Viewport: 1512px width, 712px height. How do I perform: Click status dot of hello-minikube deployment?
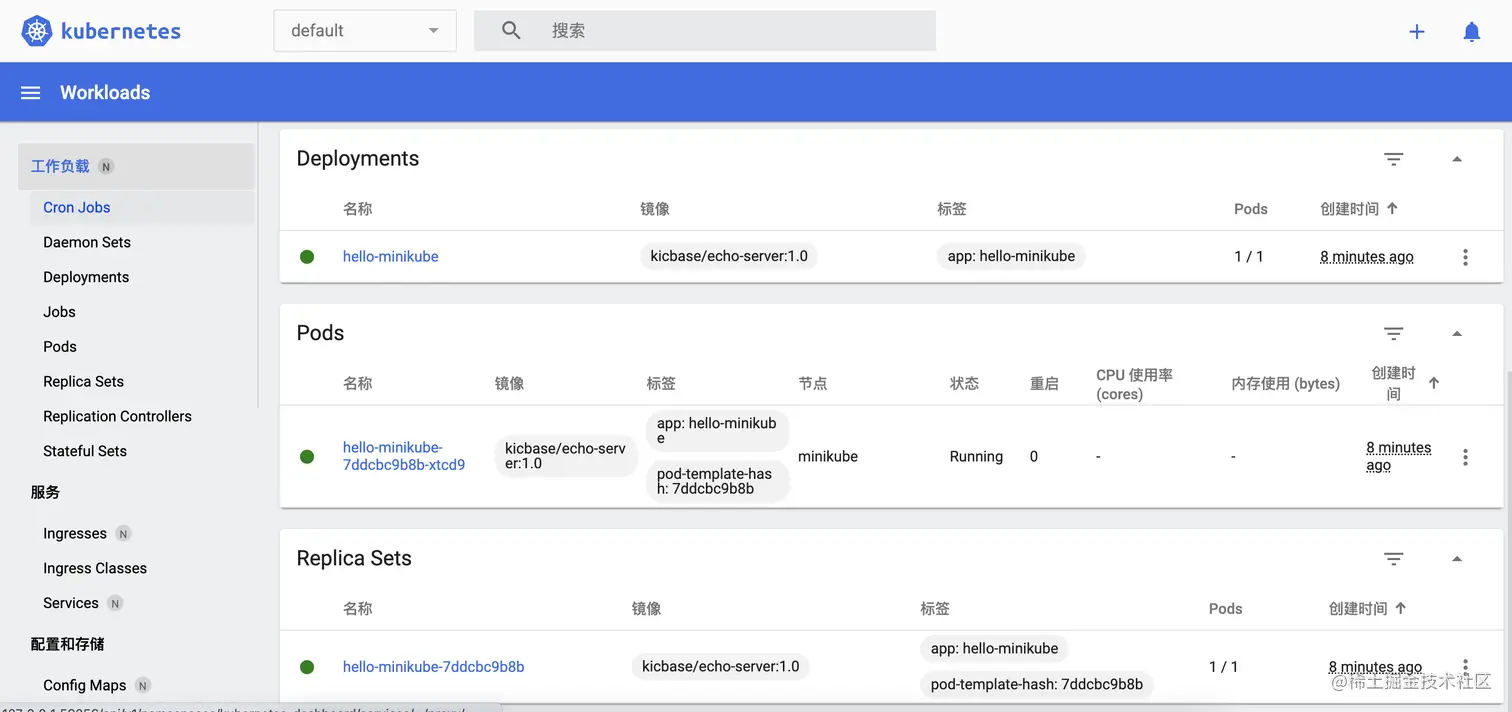pyautogui.click(x=307, y=257)
